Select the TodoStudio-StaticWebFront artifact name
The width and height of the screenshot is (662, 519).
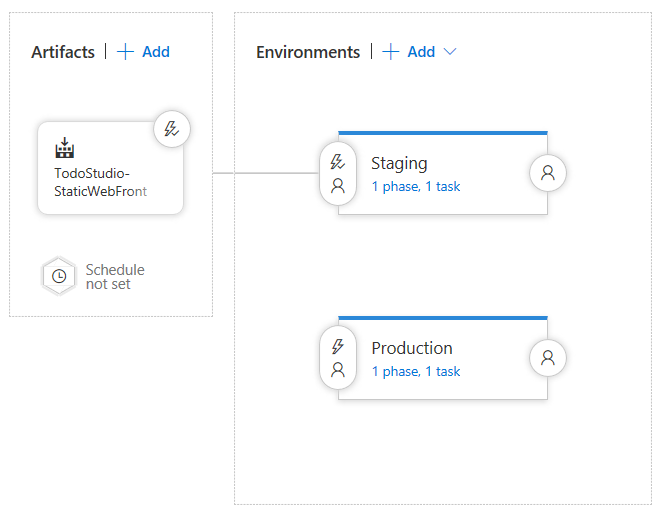[x=100, y=182]
